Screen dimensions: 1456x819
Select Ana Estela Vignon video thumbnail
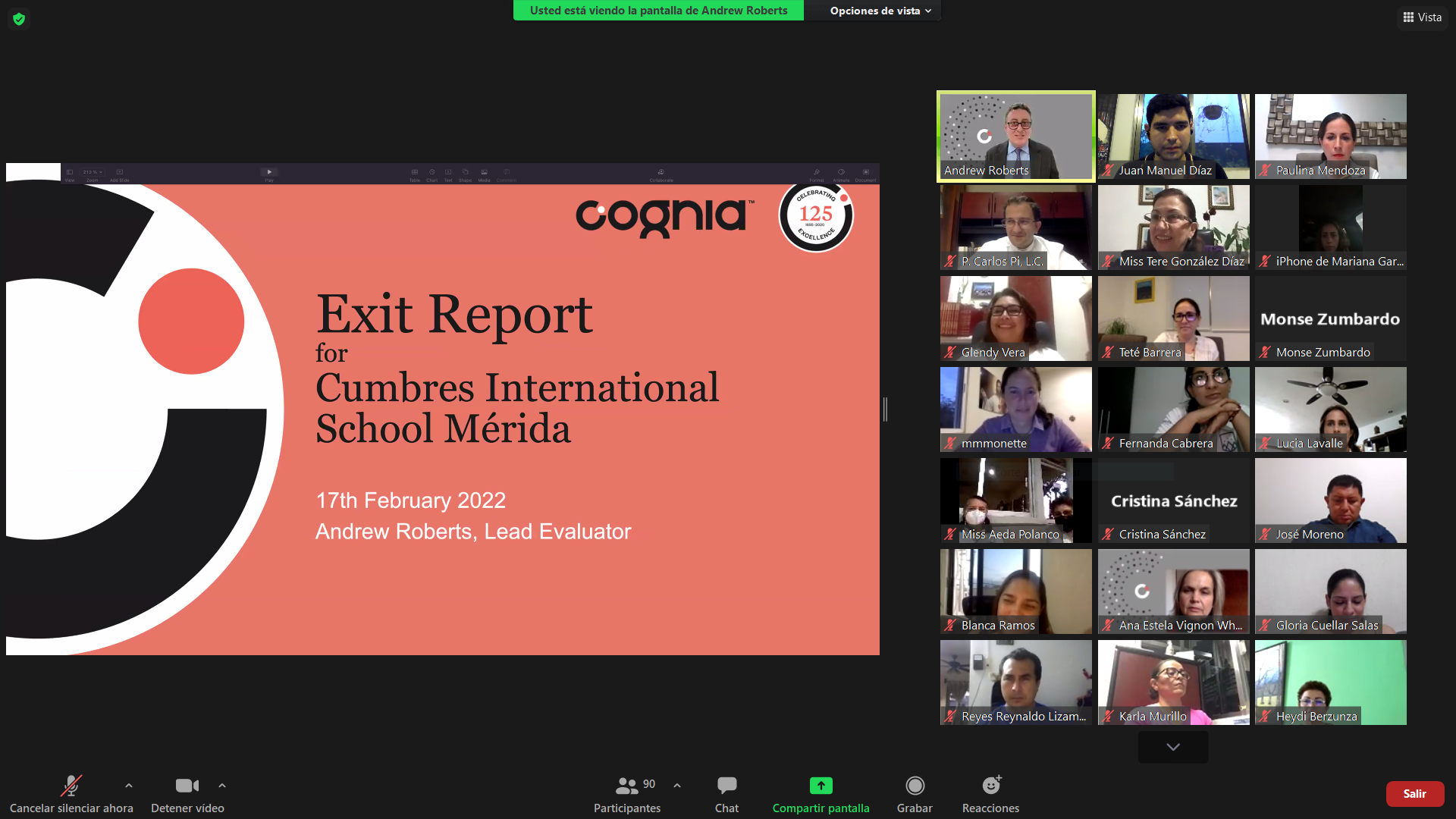pos(1173,591)
